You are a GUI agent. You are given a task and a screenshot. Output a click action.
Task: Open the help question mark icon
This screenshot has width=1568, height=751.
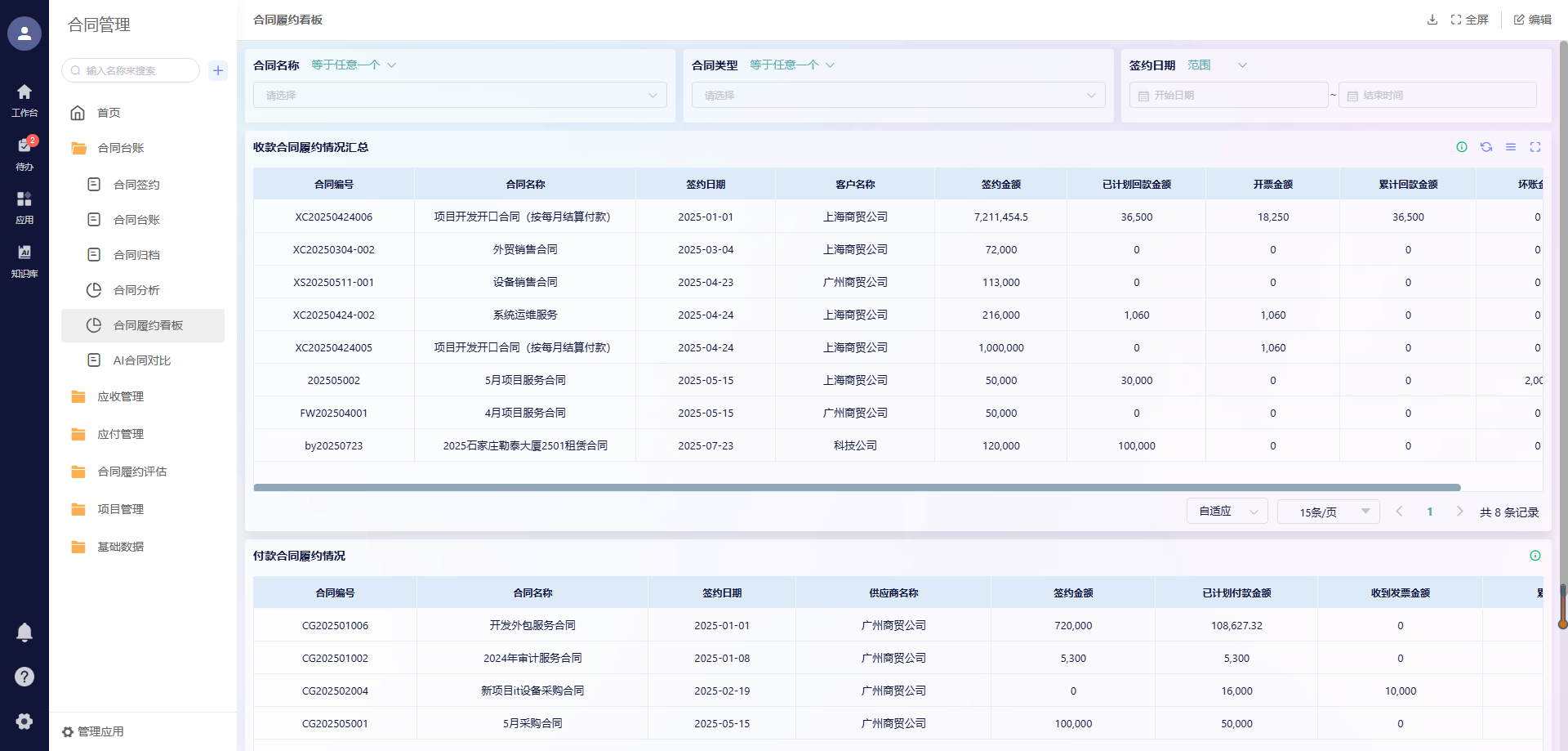[24, 677]
